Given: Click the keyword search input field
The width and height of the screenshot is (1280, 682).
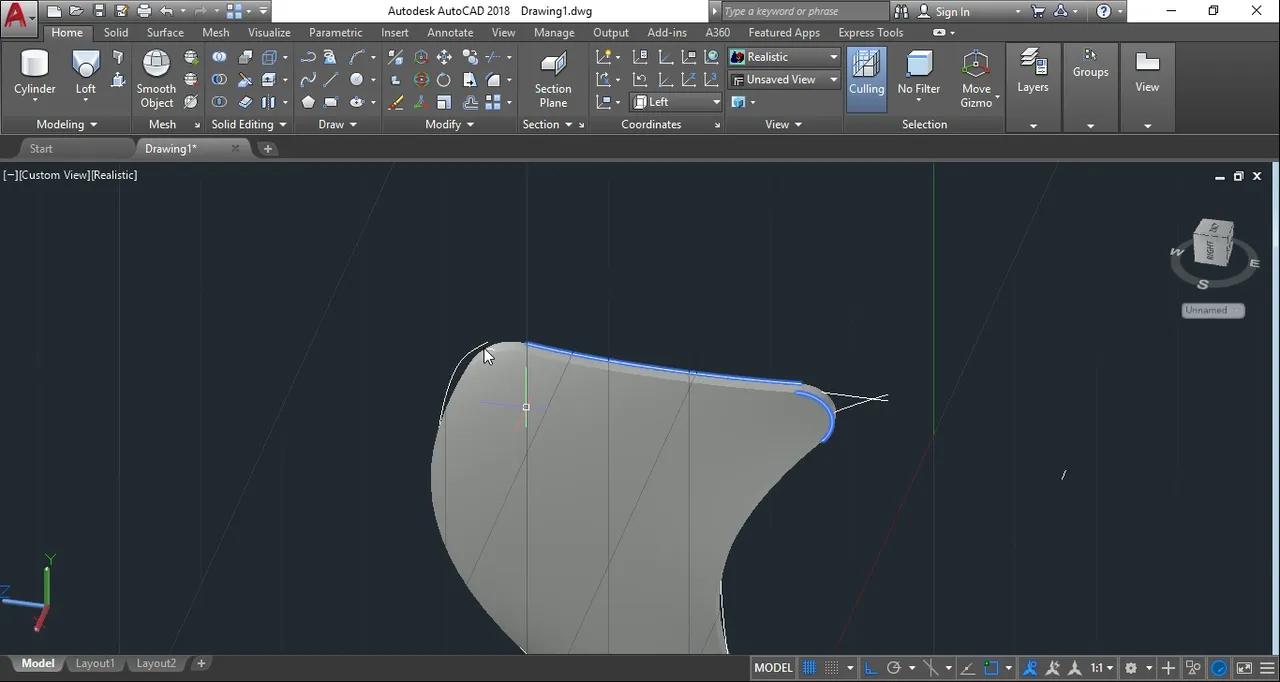Looking at the screenshot, I should click(803, 11).
